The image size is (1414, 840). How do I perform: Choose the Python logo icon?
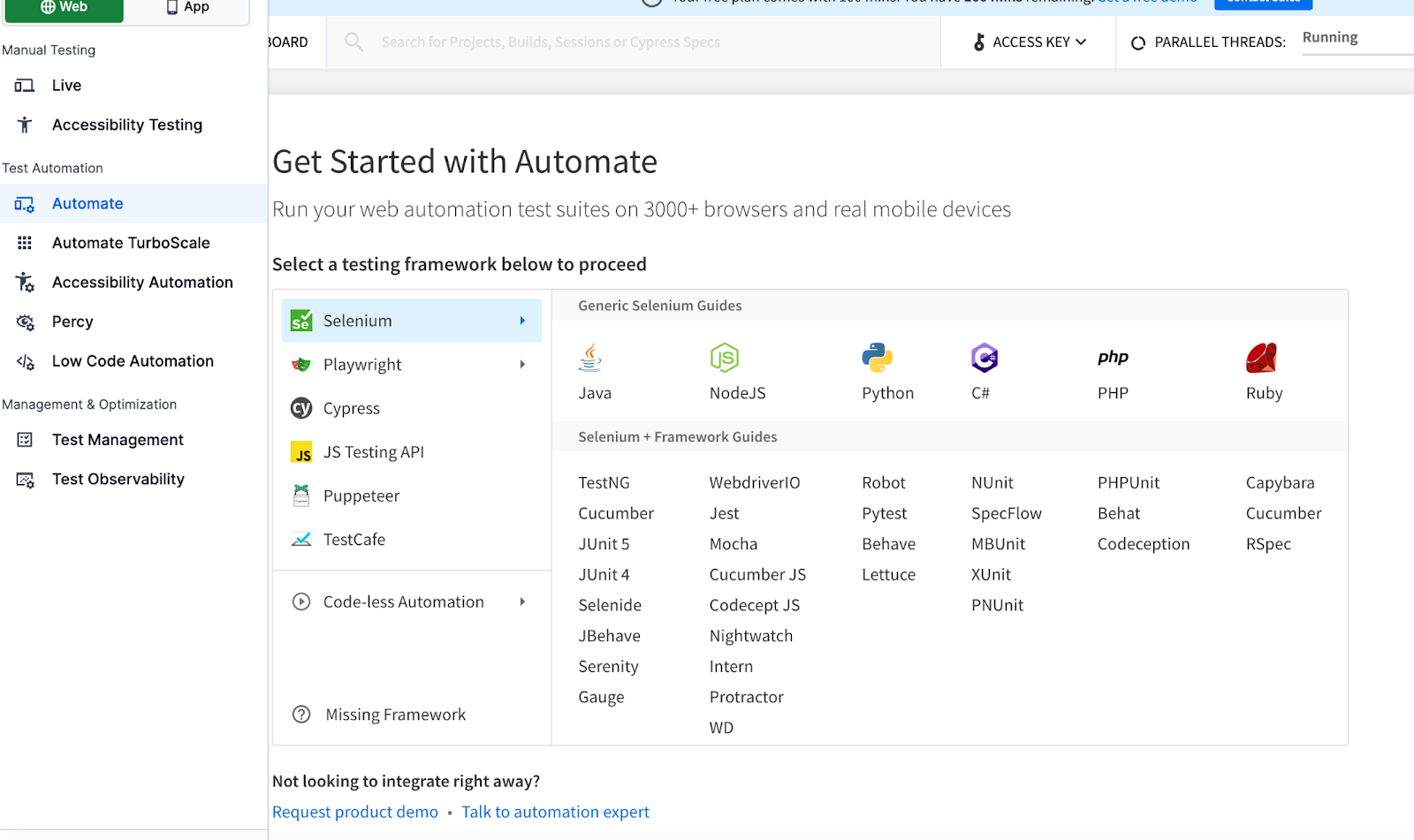coord(877,358)
